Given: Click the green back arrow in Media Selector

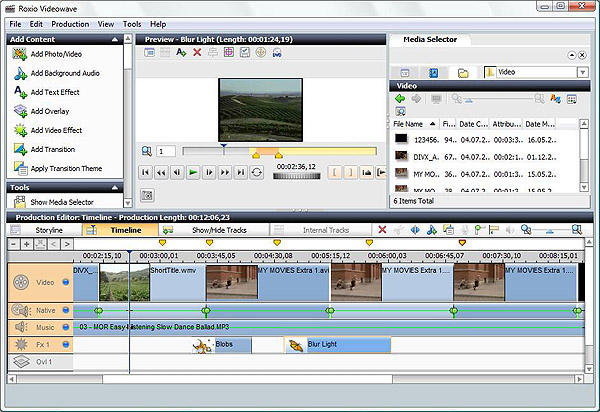Looking at the screenshot, I should click(400, 100).
